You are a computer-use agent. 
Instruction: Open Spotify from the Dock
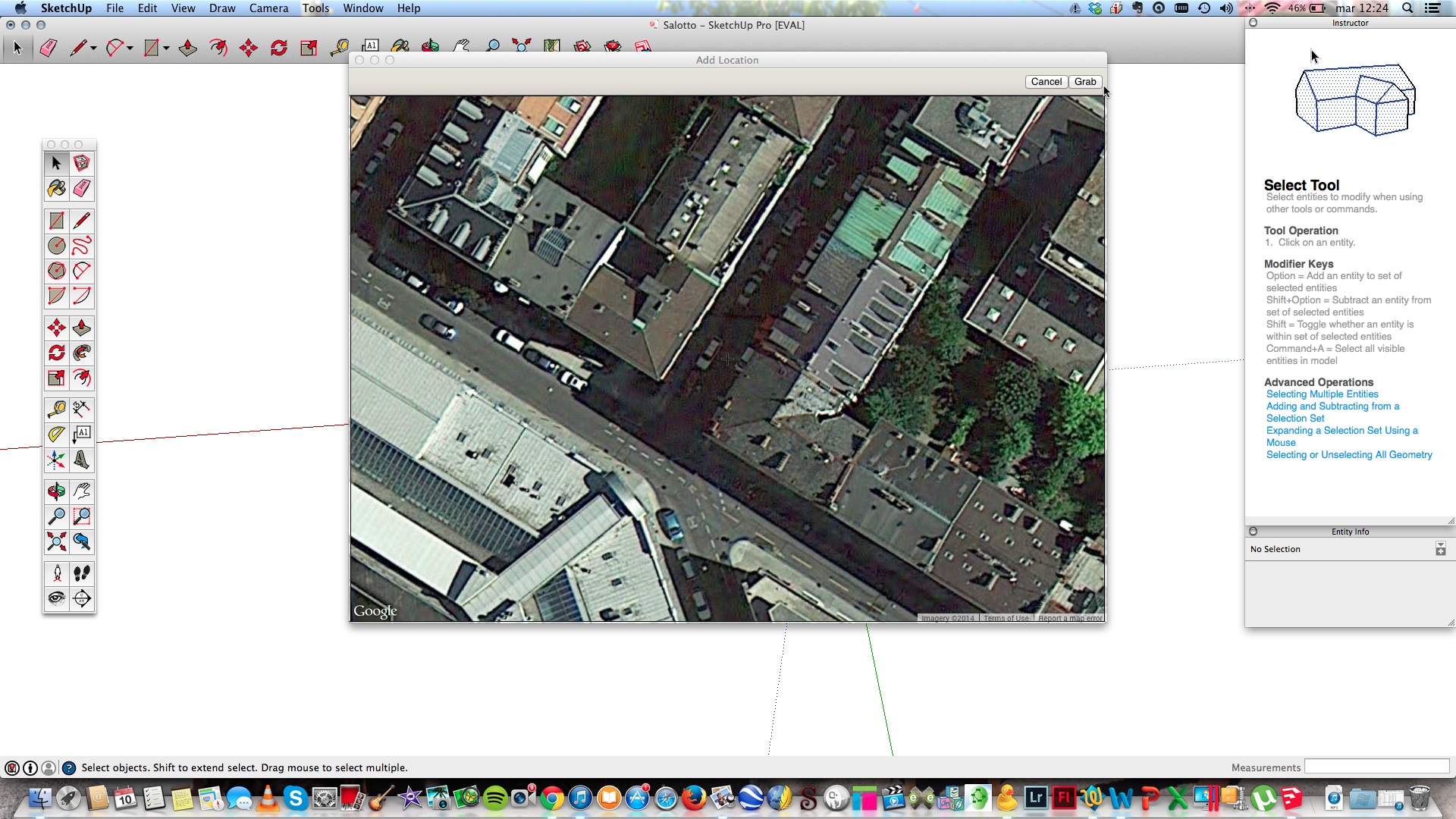click(x=494, y=799)
